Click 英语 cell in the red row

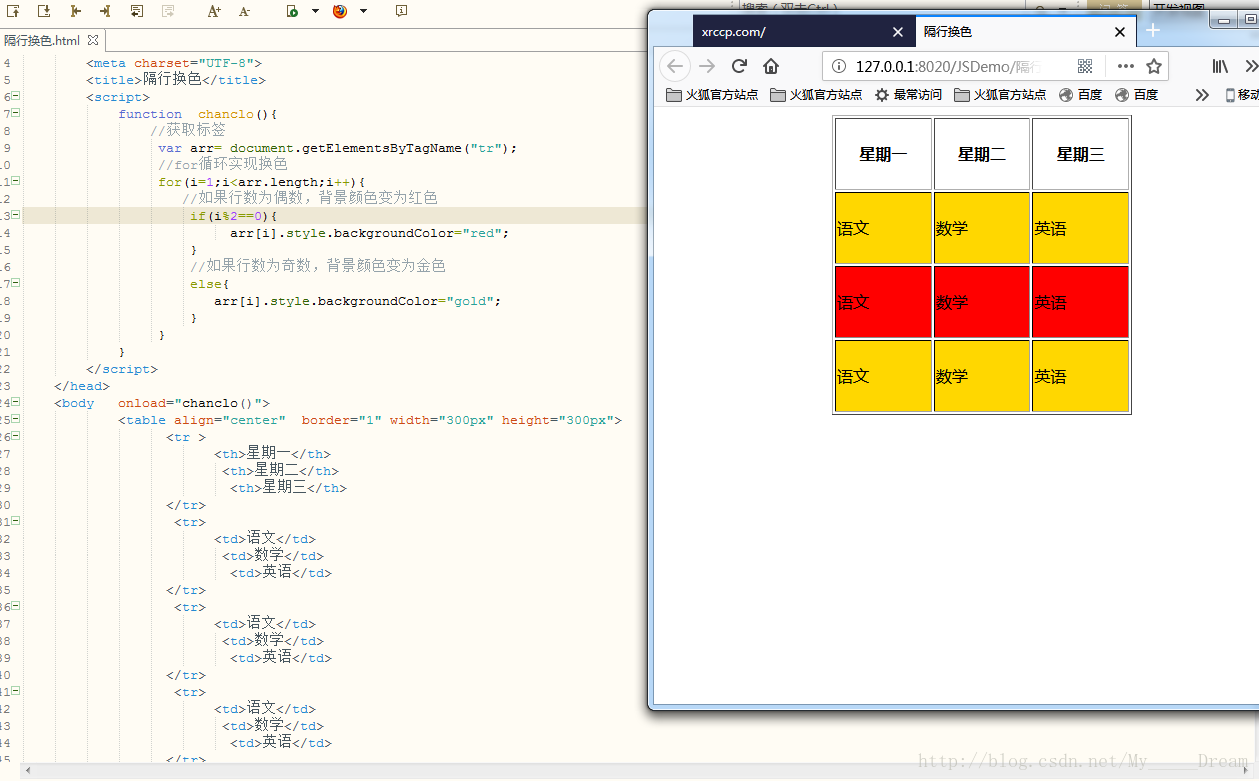pos(1080,302)
